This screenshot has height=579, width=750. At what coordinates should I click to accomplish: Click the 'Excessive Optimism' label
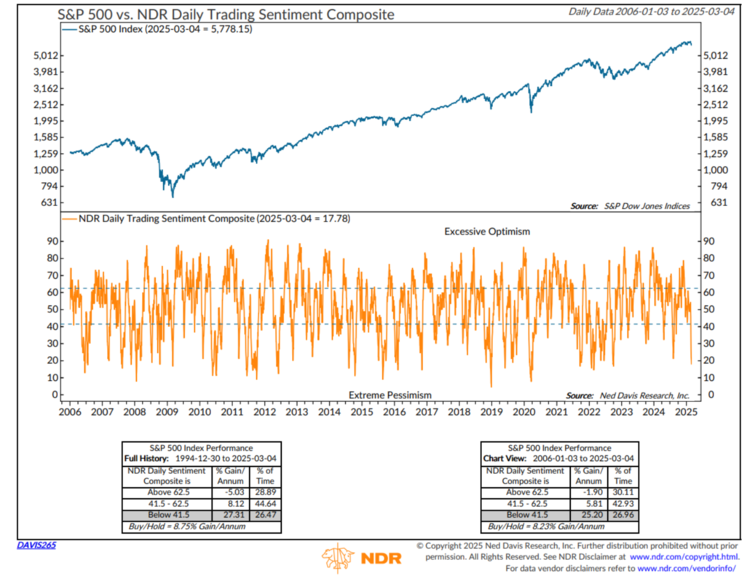(x=488, y=231)
